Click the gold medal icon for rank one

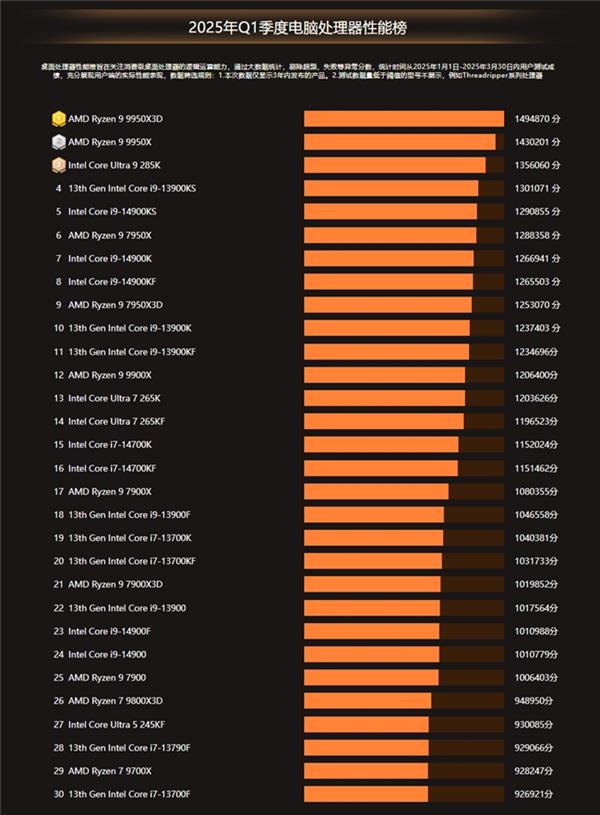click(59, 119)
